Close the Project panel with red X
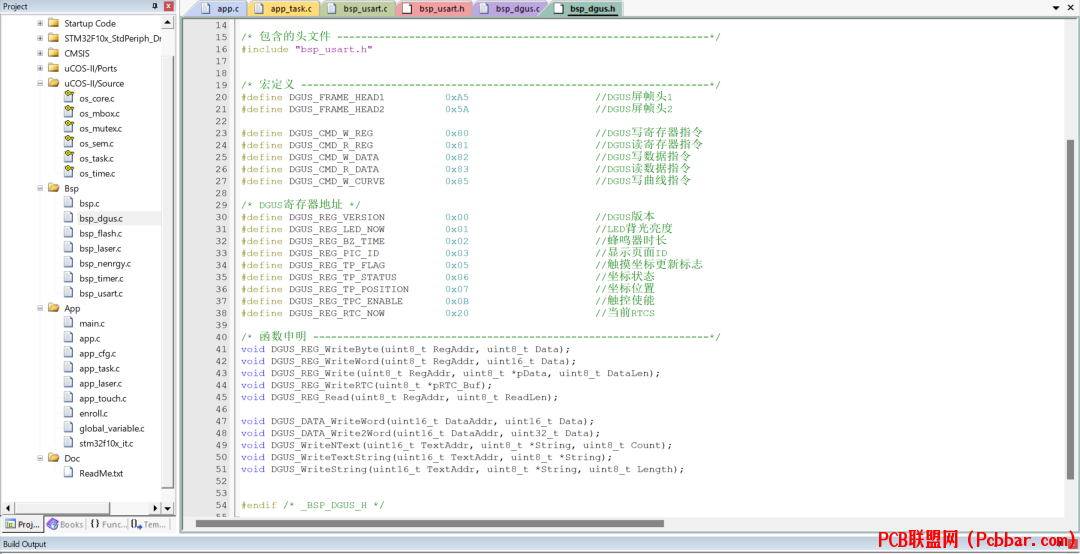1080x554 pixels. 169,6
